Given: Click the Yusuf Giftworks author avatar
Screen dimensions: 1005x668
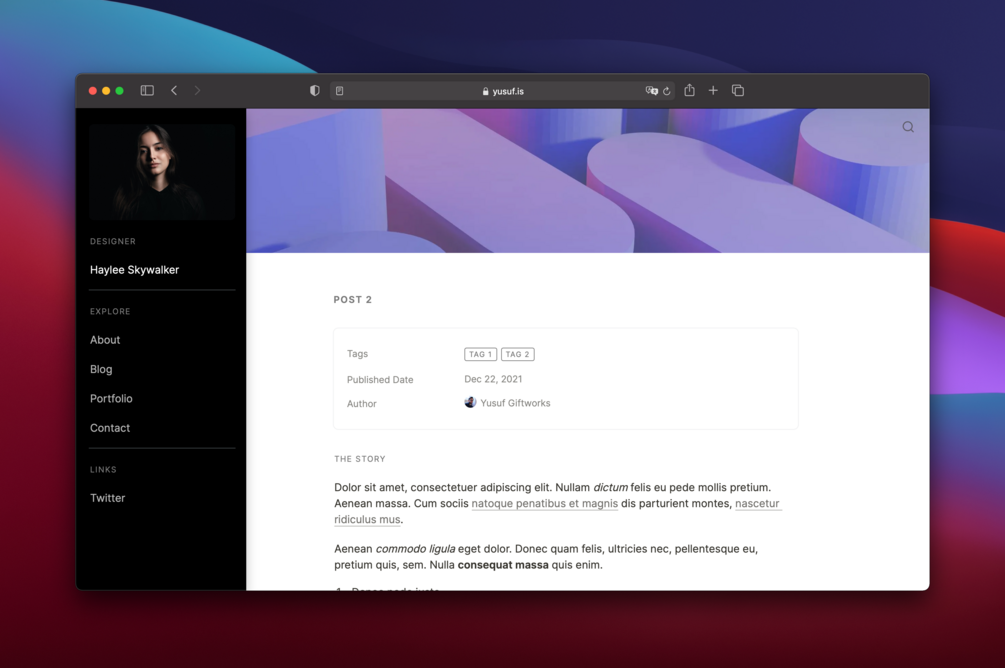Looking at the screenshot, I should [x=470, y=403].
